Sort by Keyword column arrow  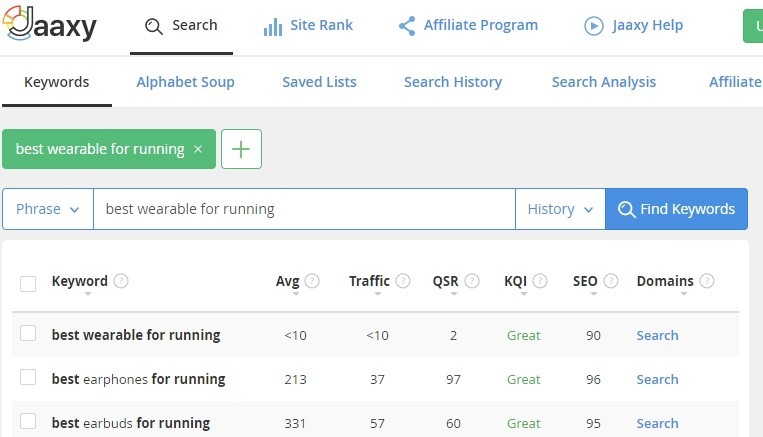(x=88, y=294)
